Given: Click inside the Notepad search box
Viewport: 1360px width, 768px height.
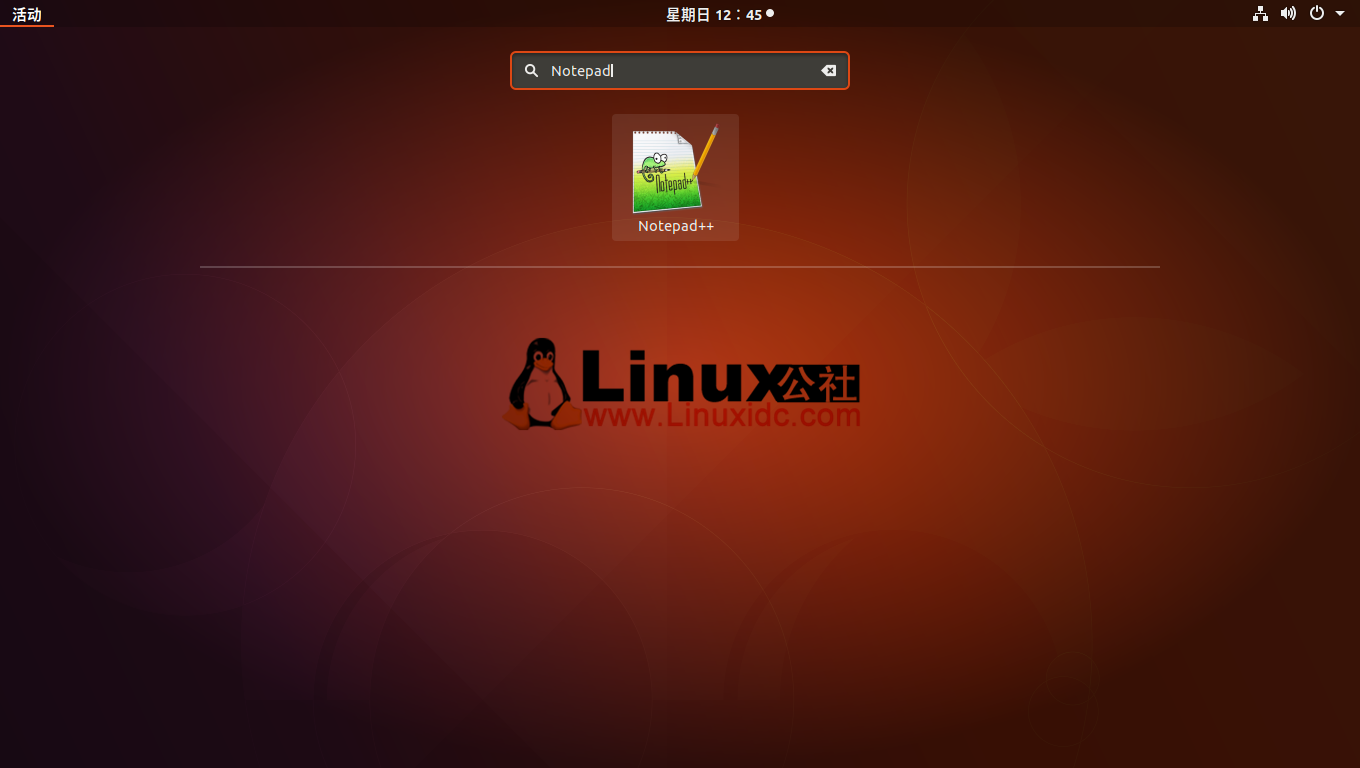Looking at the screenshot, I should pos(680,71).
